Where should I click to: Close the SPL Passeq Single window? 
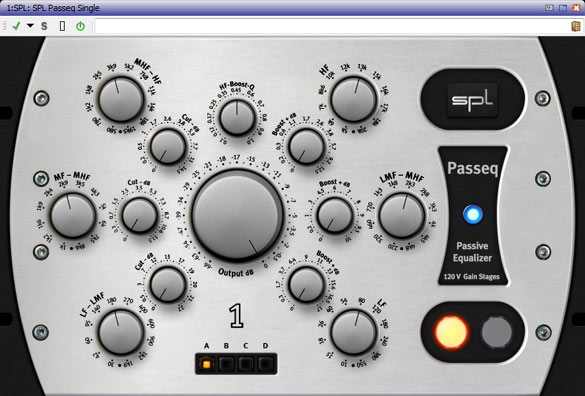576,7
